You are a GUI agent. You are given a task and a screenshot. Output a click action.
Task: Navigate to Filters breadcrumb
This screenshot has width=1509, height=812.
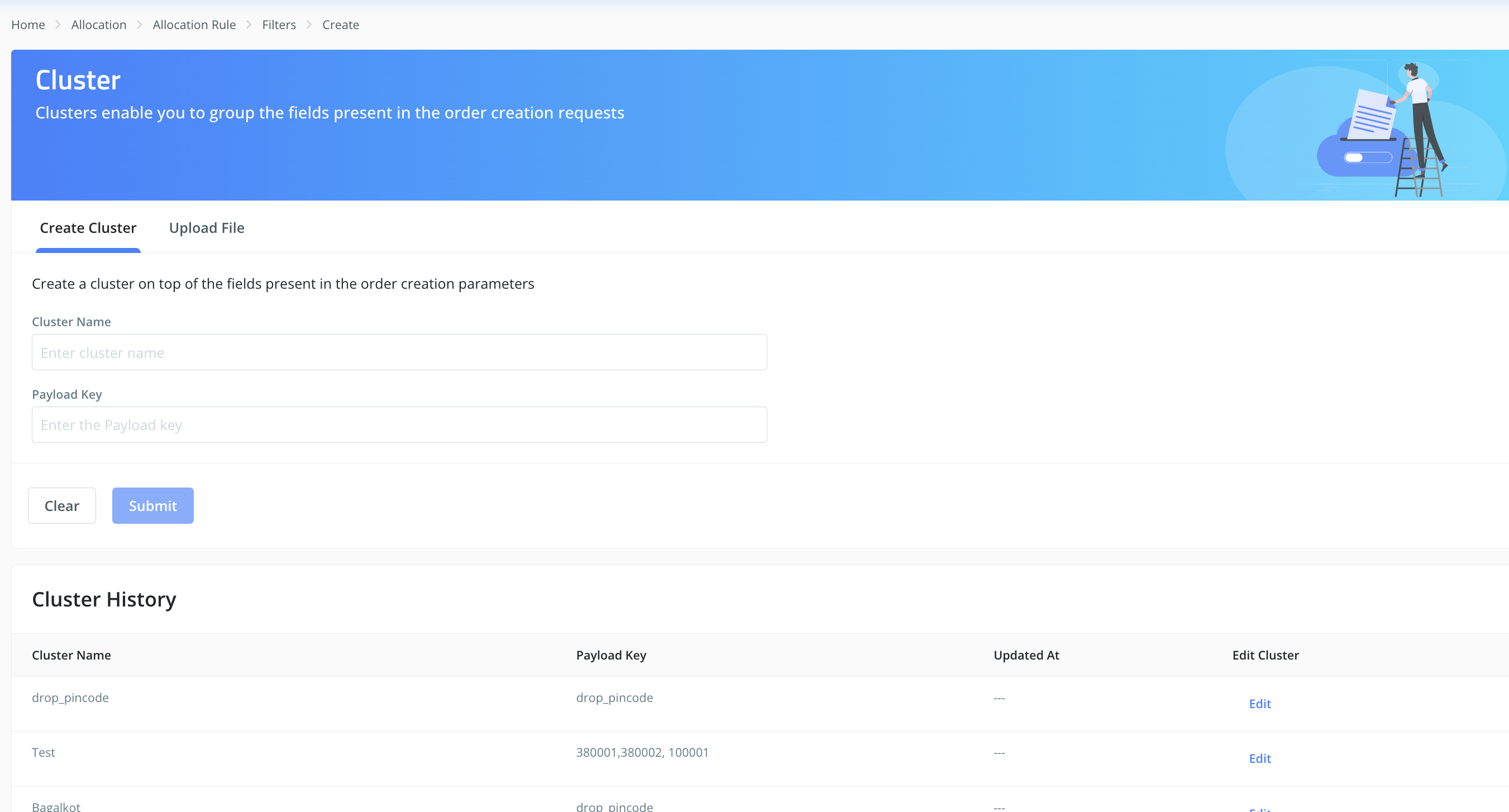279,25
